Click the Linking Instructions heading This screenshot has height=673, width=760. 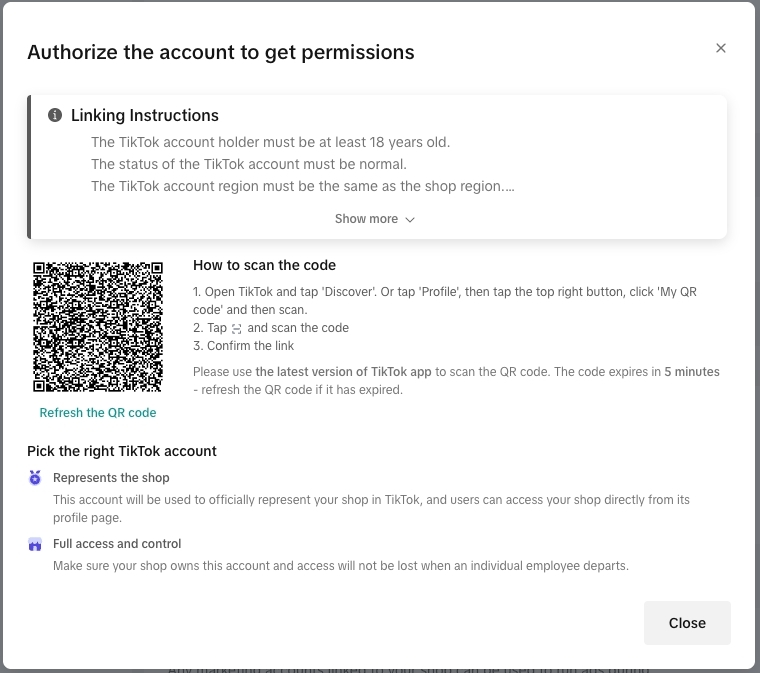click(x=145, y=116)
